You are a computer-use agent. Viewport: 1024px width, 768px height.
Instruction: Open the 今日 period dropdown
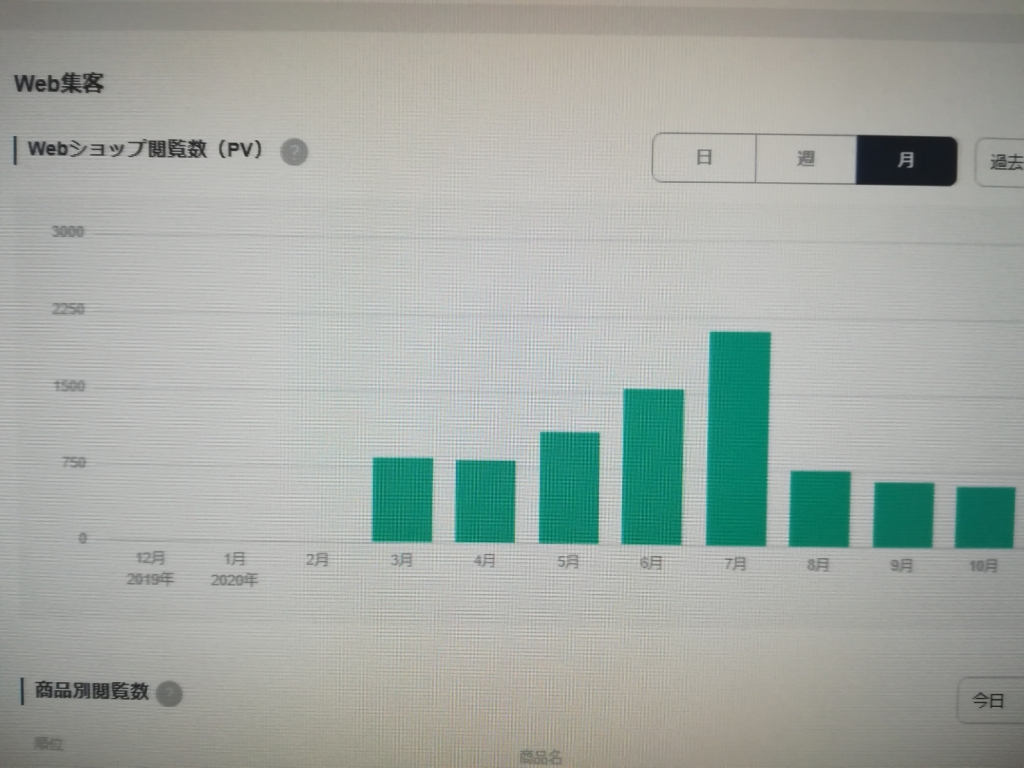point(991,701)
